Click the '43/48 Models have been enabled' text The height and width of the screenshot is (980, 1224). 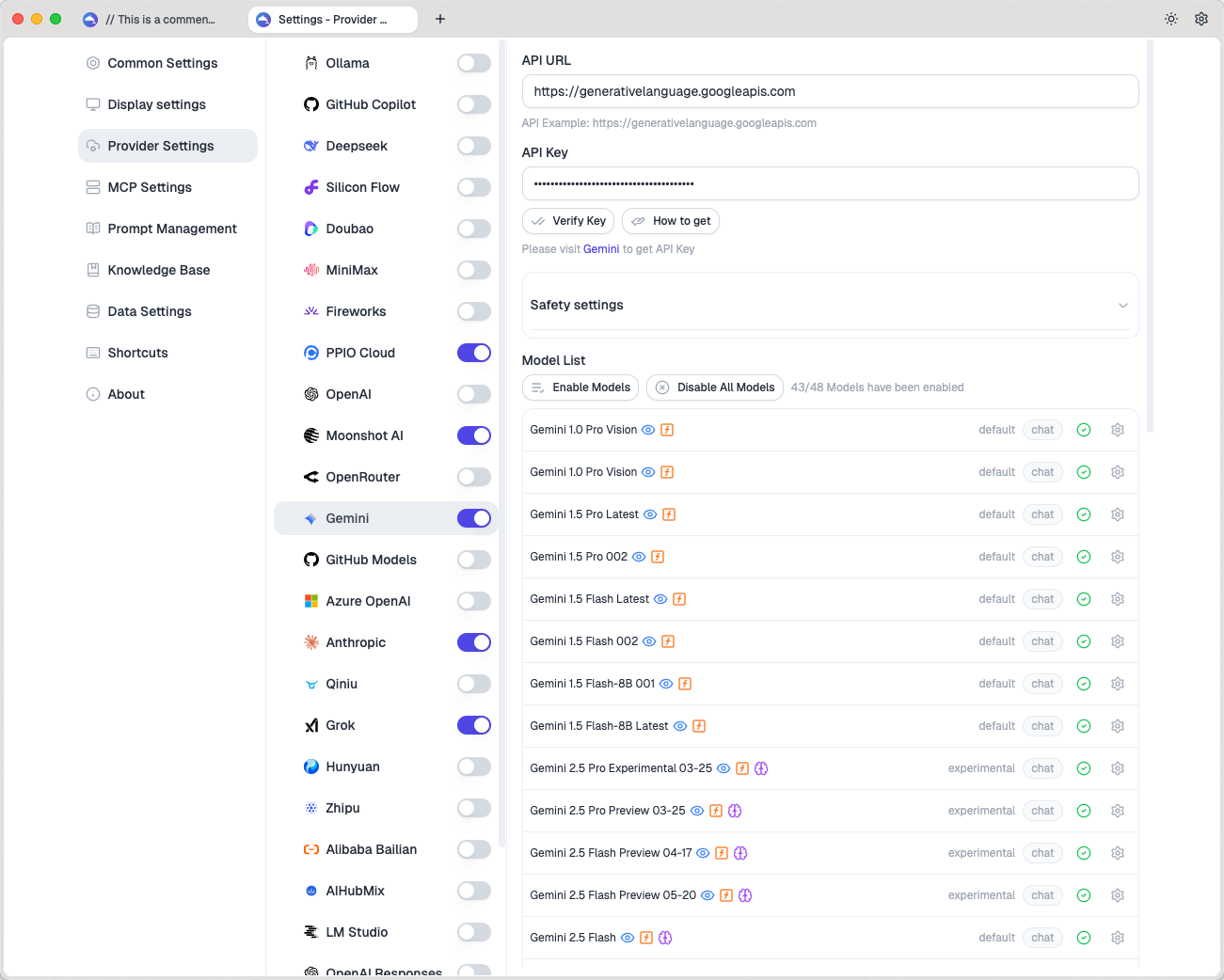[x=877, y=387]
